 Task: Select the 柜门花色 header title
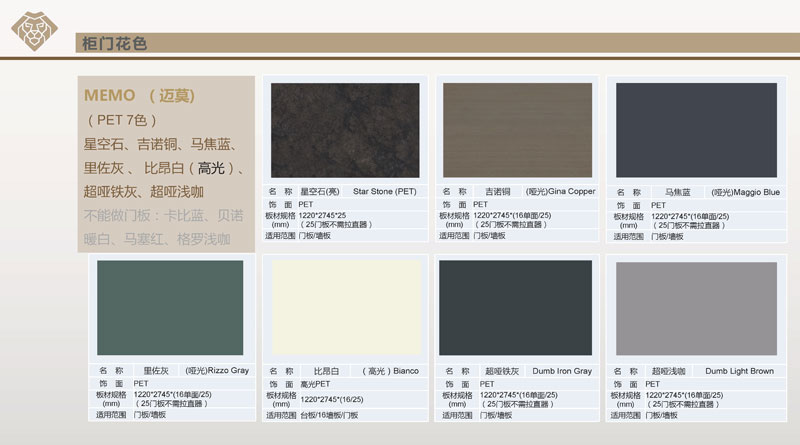click(111, 44)
